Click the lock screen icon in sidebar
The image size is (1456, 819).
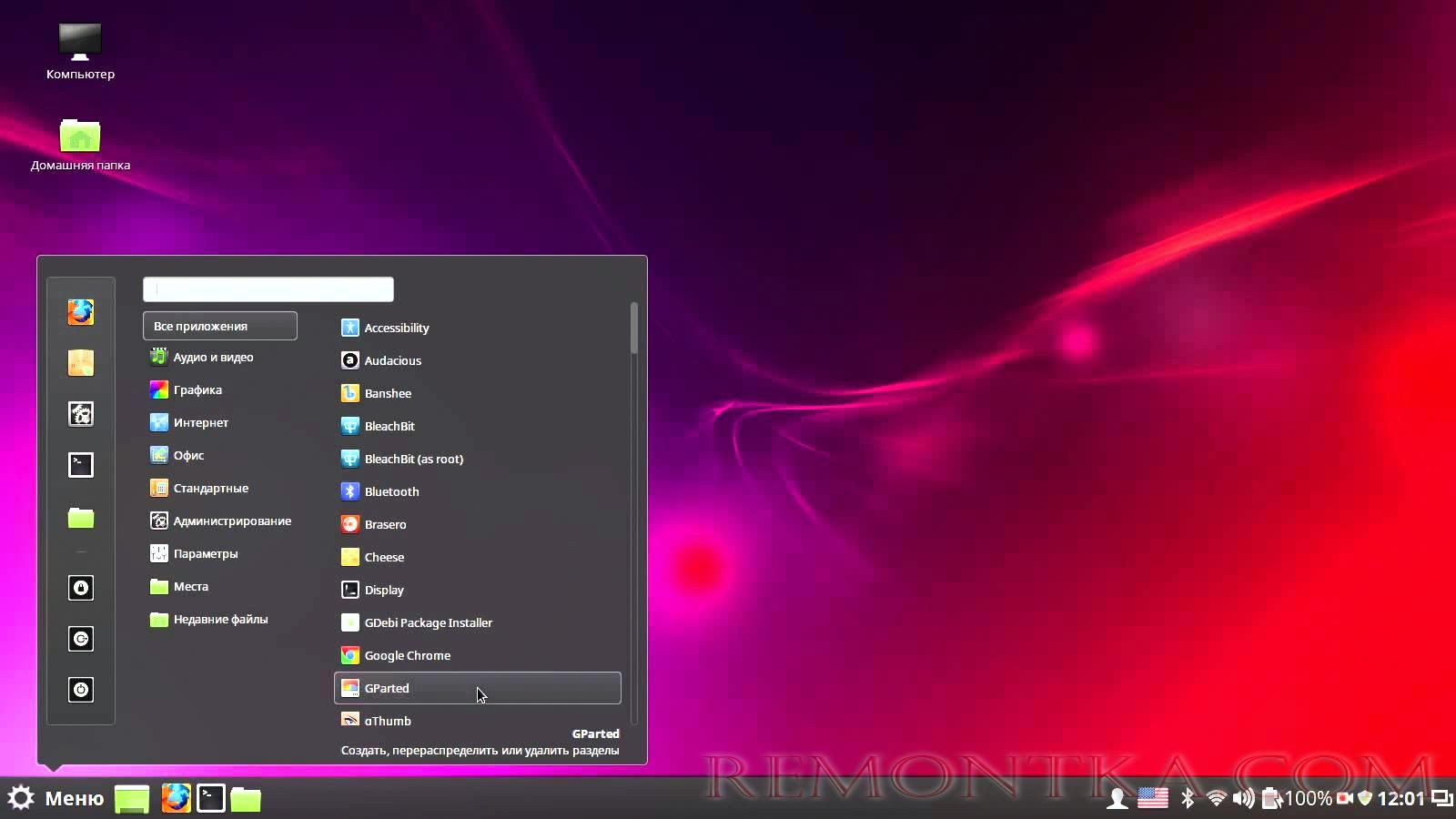pos(81,588)
